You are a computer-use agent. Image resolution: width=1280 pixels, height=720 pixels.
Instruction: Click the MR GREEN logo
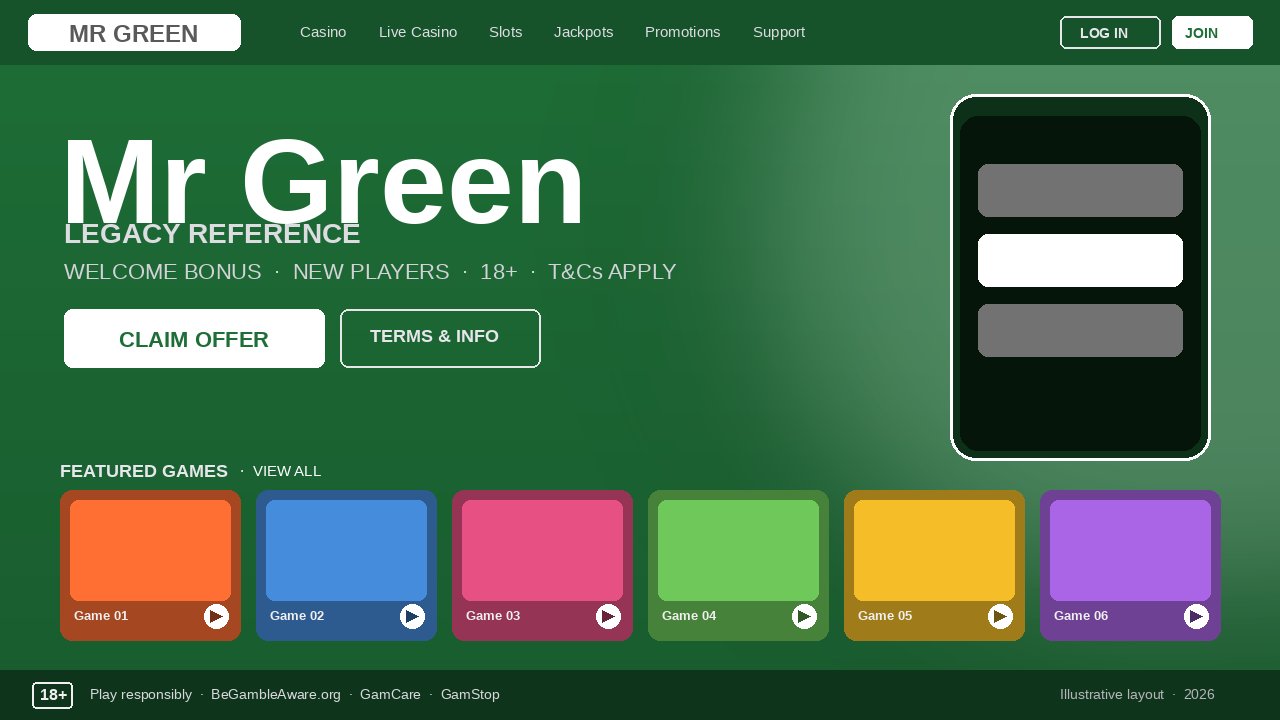pos(133,32)
